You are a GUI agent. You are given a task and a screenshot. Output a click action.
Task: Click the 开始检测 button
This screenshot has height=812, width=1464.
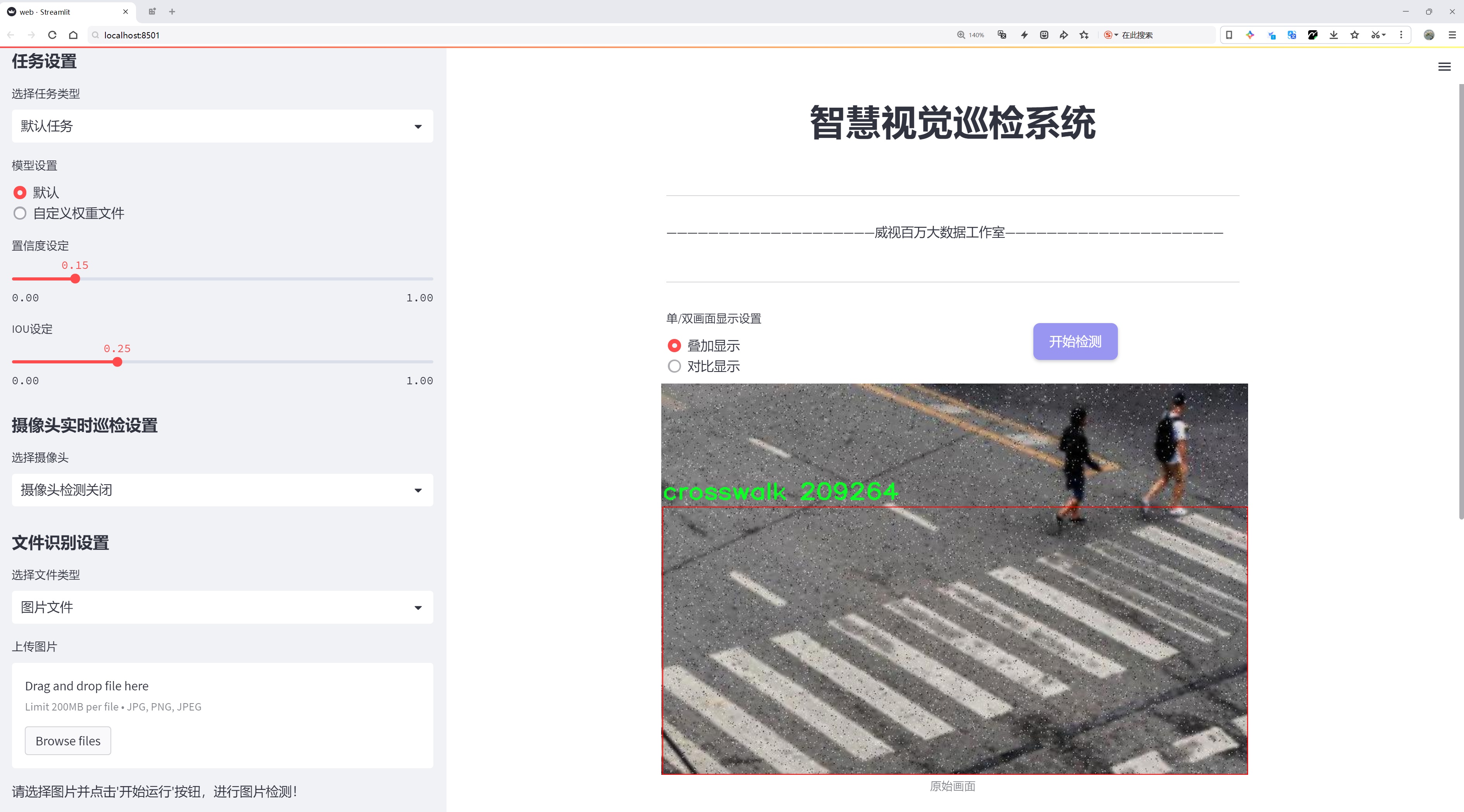point(1075,341)
